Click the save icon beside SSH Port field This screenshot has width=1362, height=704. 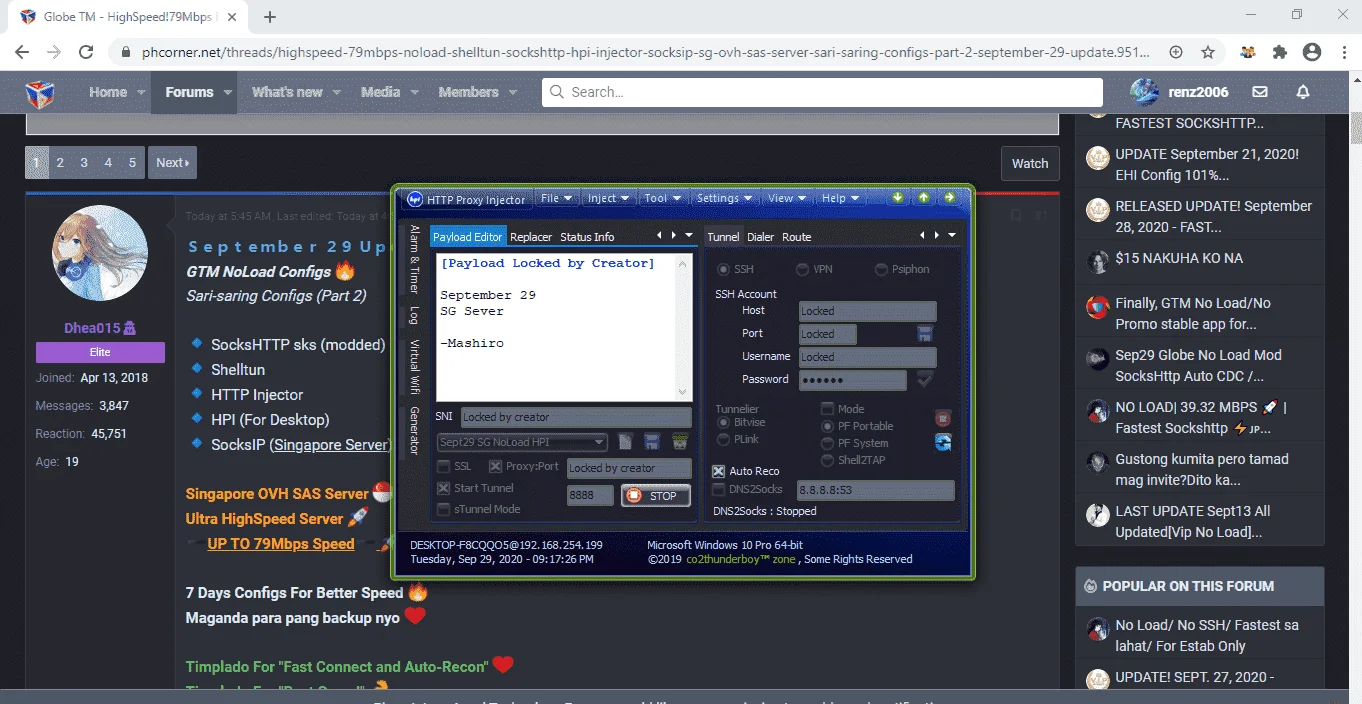[x=925, y=333]
